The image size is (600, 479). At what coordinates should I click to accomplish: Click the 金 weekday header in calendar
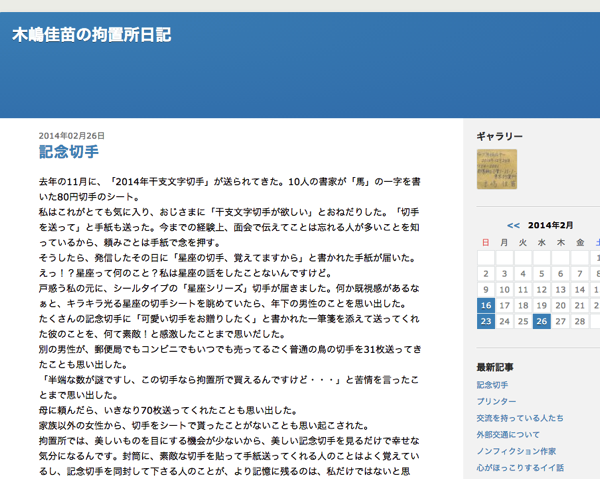(580, 242)
